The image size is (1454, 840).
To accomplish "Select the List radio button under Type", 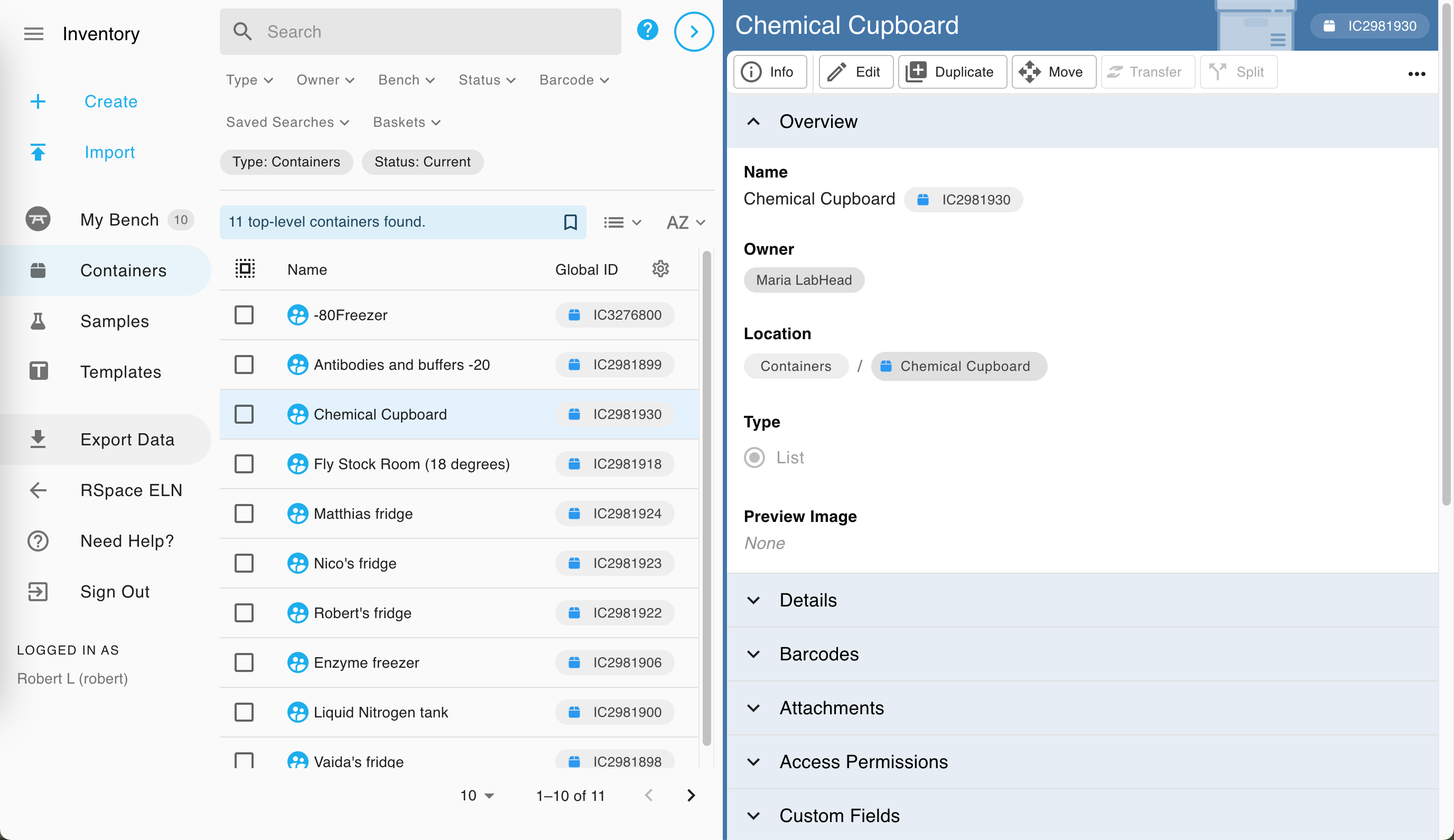I will tap(755, 457).
